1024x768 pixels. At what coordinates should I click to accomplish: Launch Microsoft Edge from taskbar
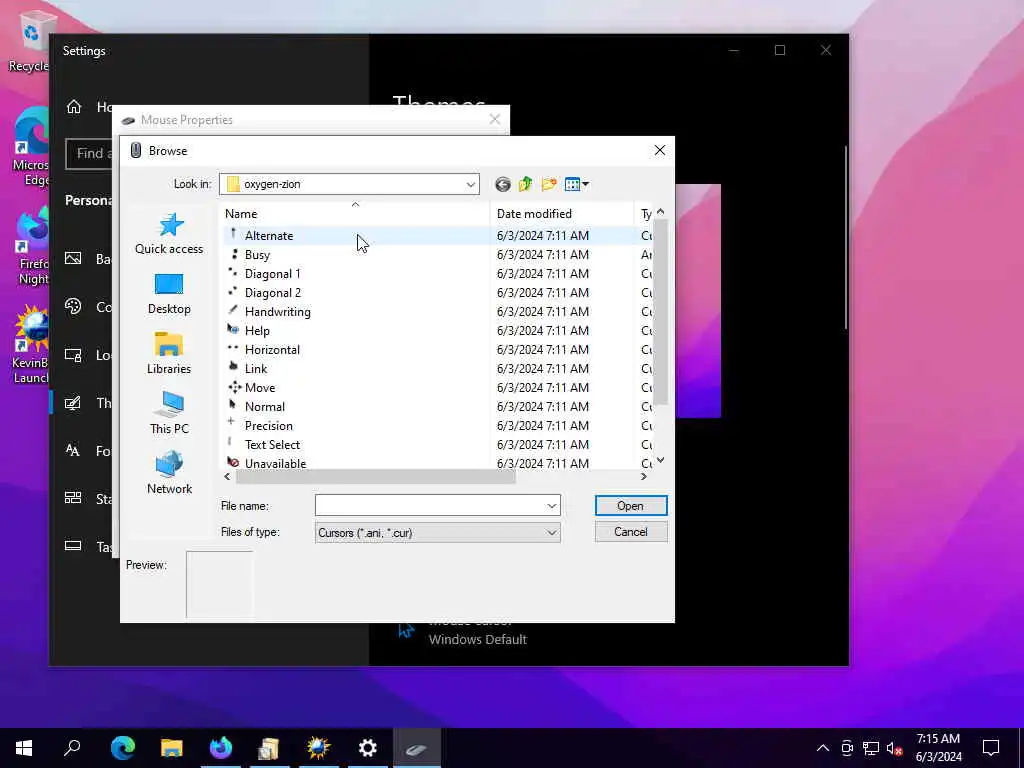coord(123,748)
